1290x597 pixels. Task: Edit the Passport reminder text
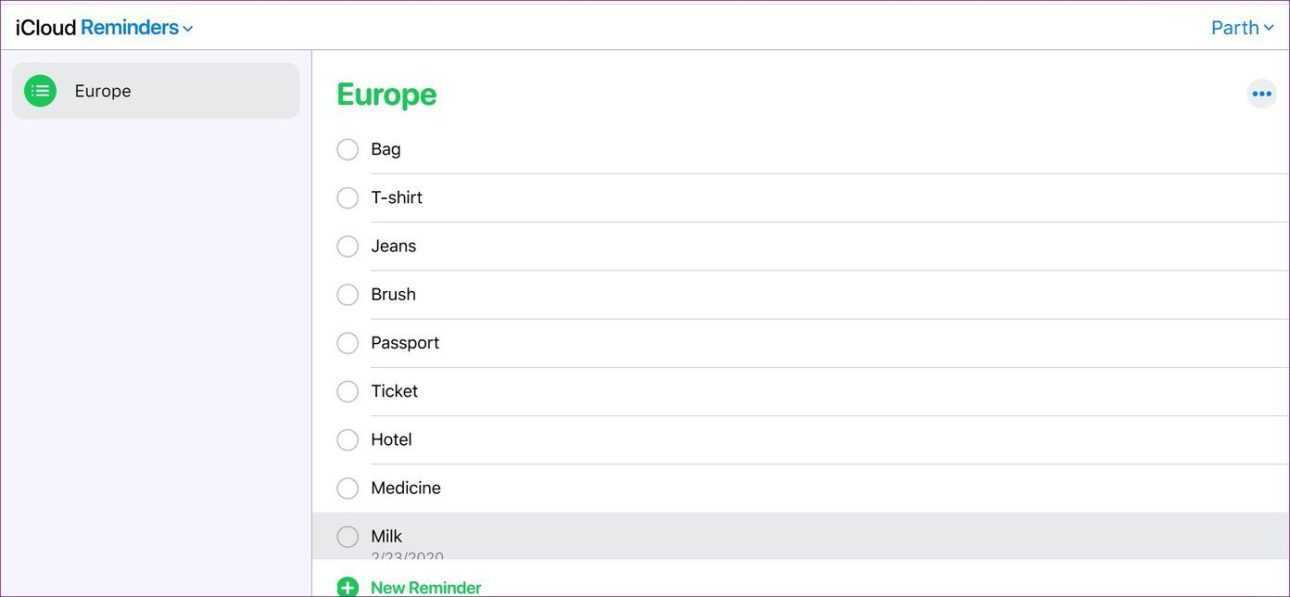[x=405, y=343]
